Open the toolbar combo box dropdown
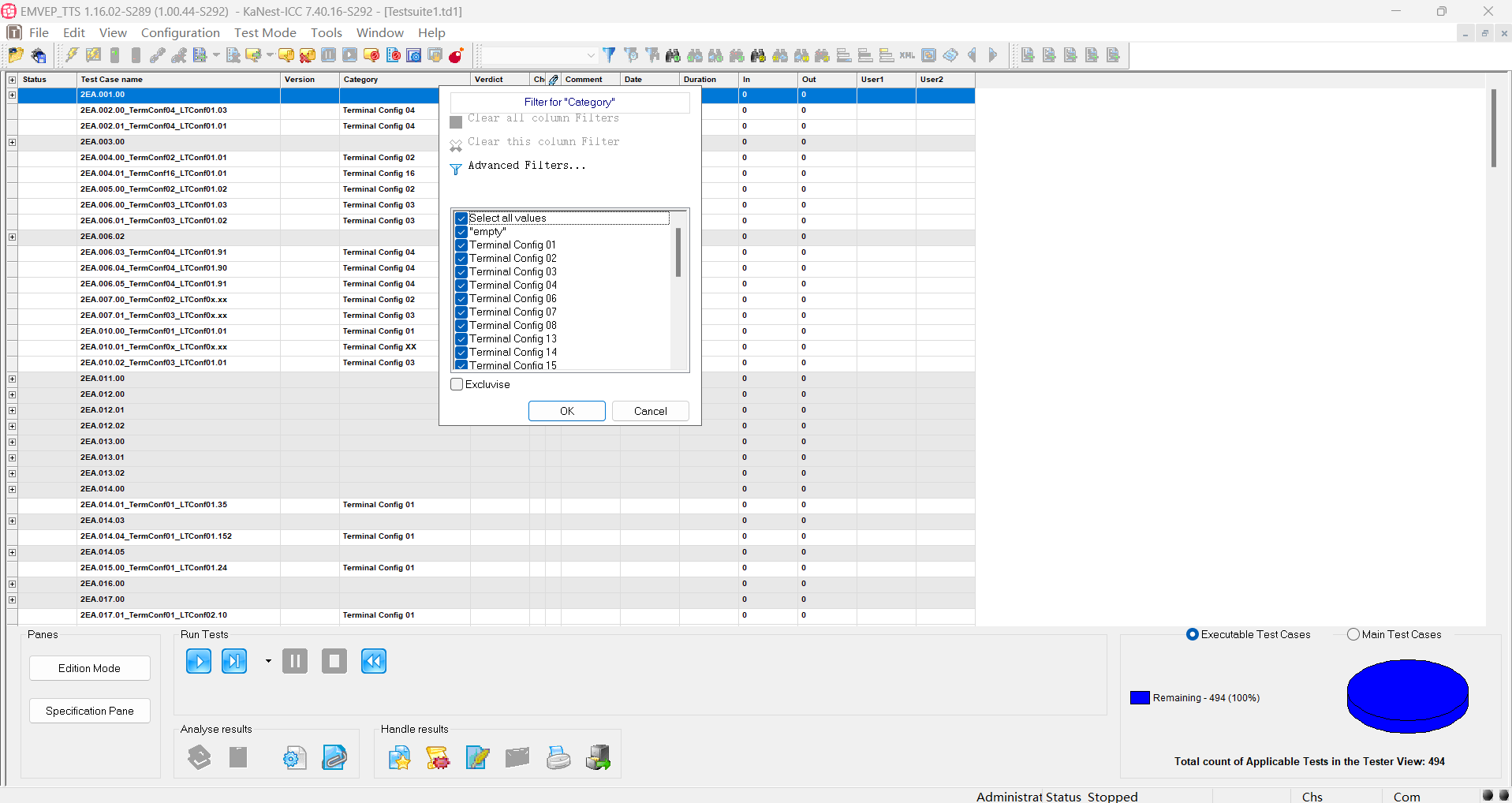Image resolution: width=1512 pixels, height=803 pixels. [x=590, y=55]
